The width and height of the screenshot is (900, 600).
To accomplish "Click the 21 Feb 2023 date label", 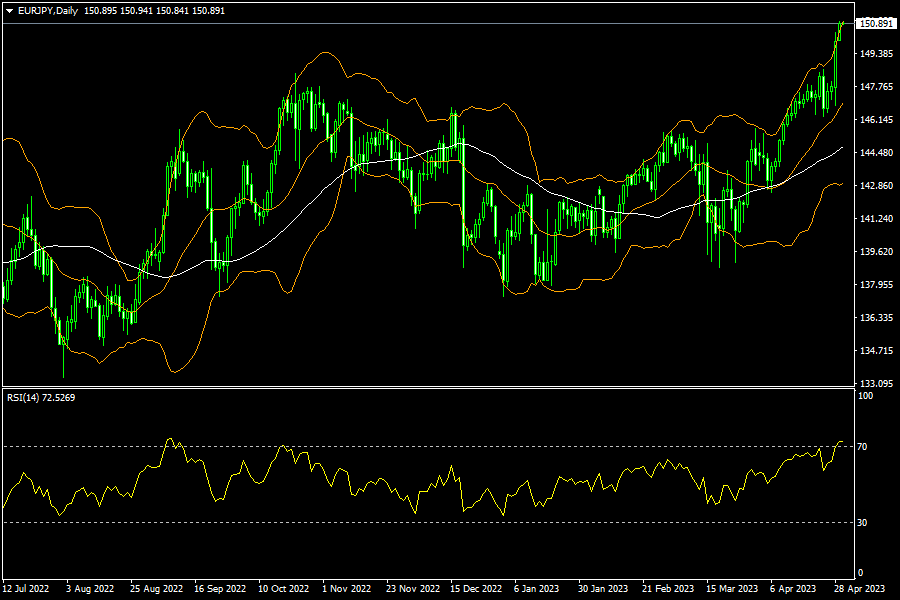I will pos(668,589).
